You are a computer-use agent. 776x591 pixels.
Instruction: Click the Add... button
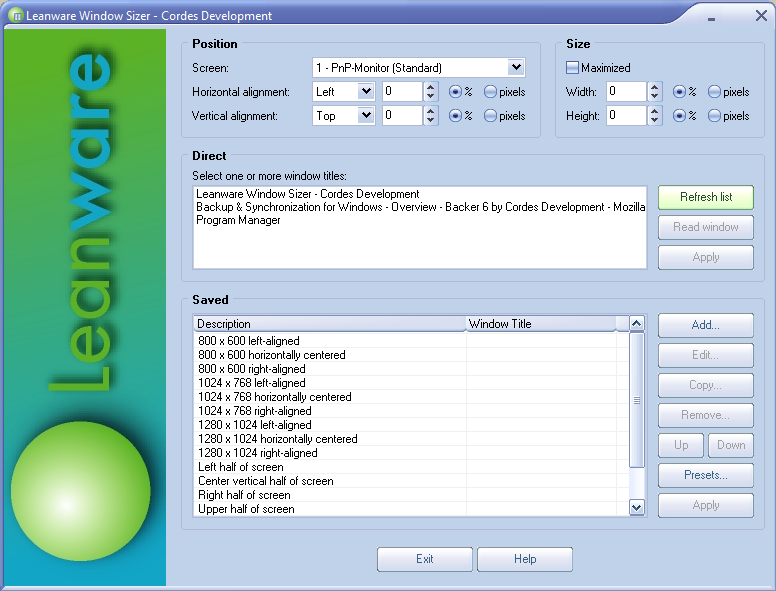tap(706, 325)
